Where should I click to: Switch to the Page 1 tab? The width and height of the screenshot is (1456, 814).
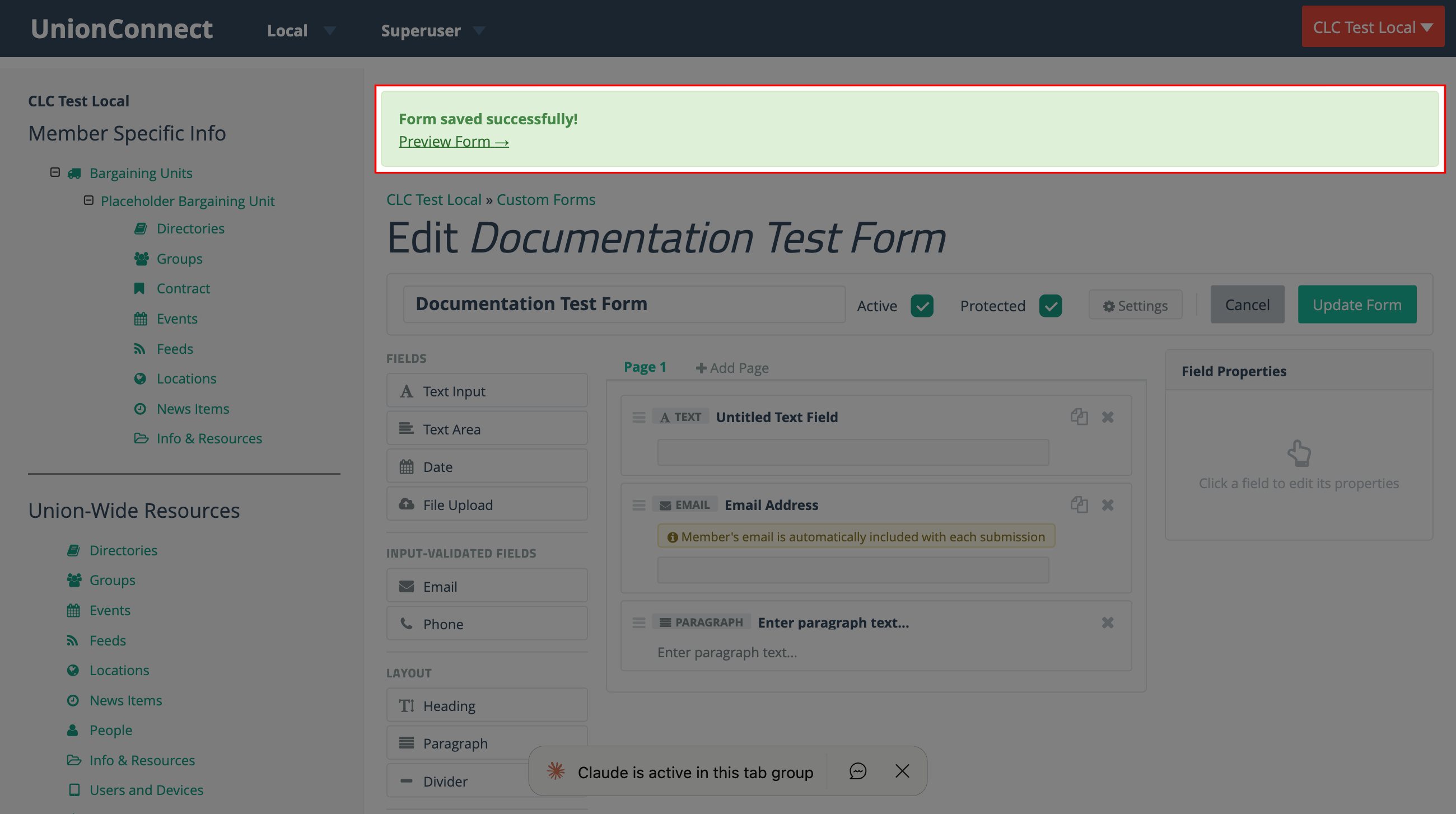coord(645,366)
